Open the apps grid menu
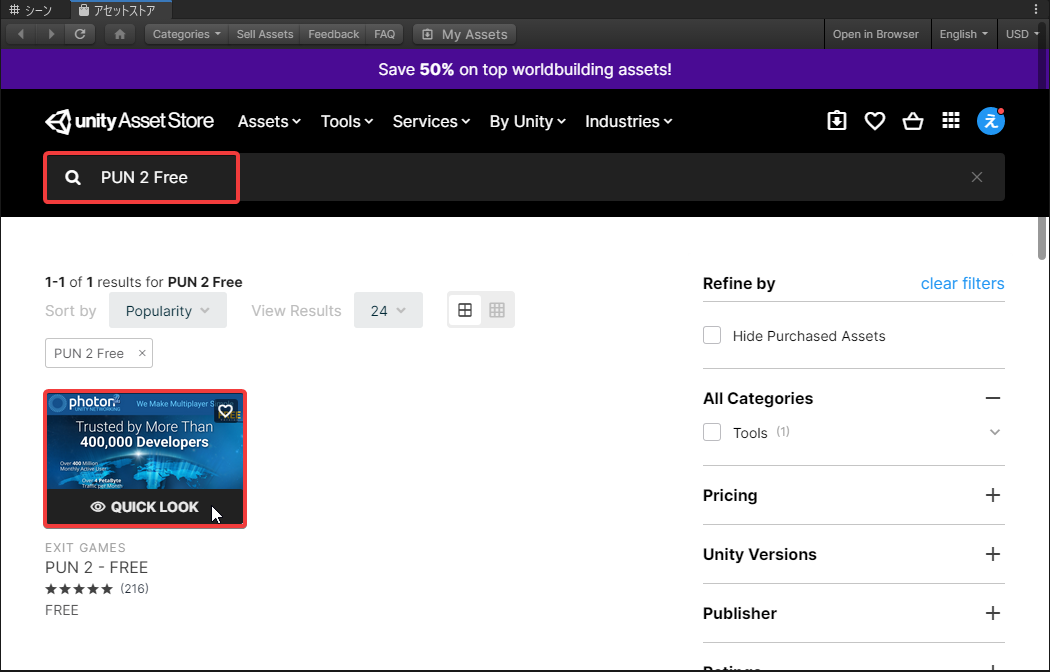 click(x=951, y=120)
